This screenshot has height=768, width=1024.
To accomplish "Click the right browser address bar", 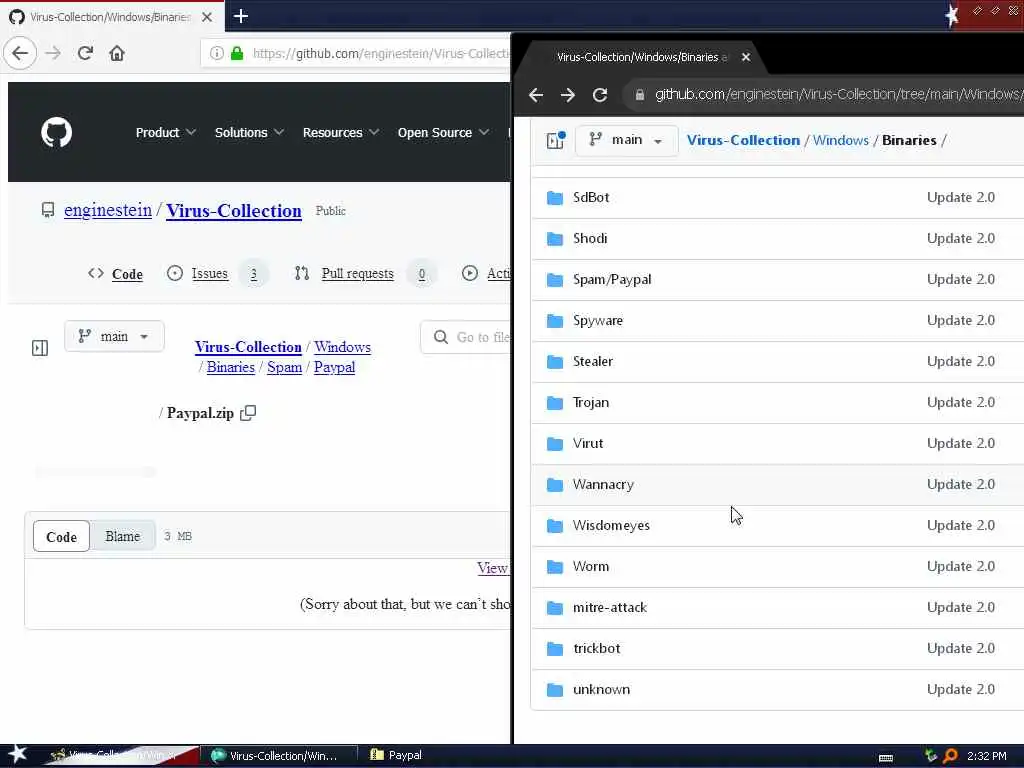I will (824, 95).
